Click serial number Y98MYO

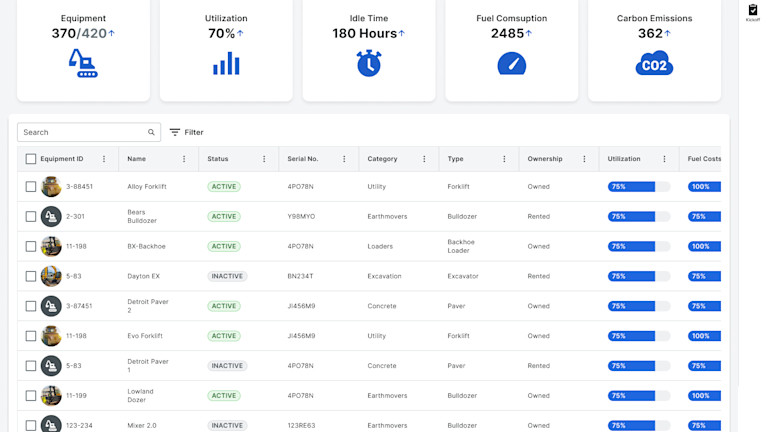click(301, 216)
